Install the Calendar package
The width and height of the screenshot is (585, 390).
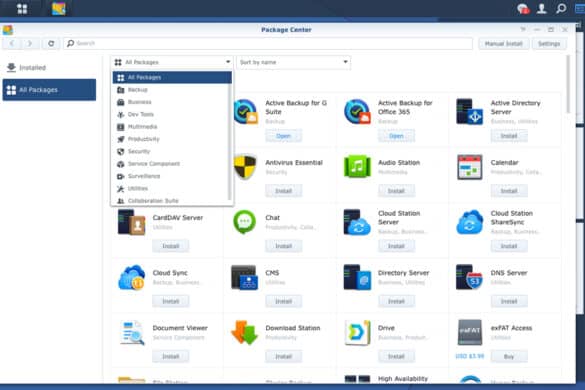(509, 191)
